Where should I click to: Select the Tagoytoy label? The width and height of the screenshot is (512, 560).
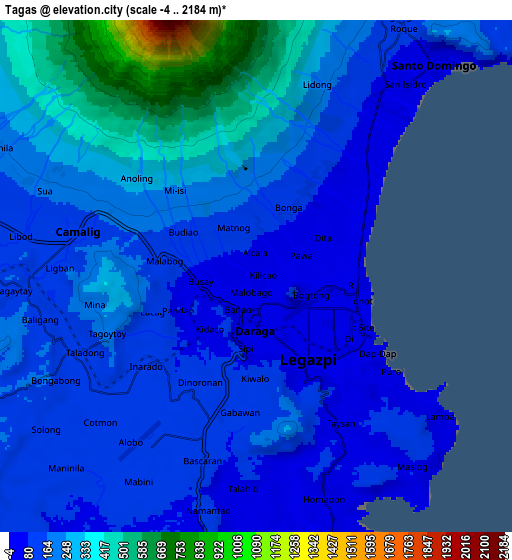[107, 334]
